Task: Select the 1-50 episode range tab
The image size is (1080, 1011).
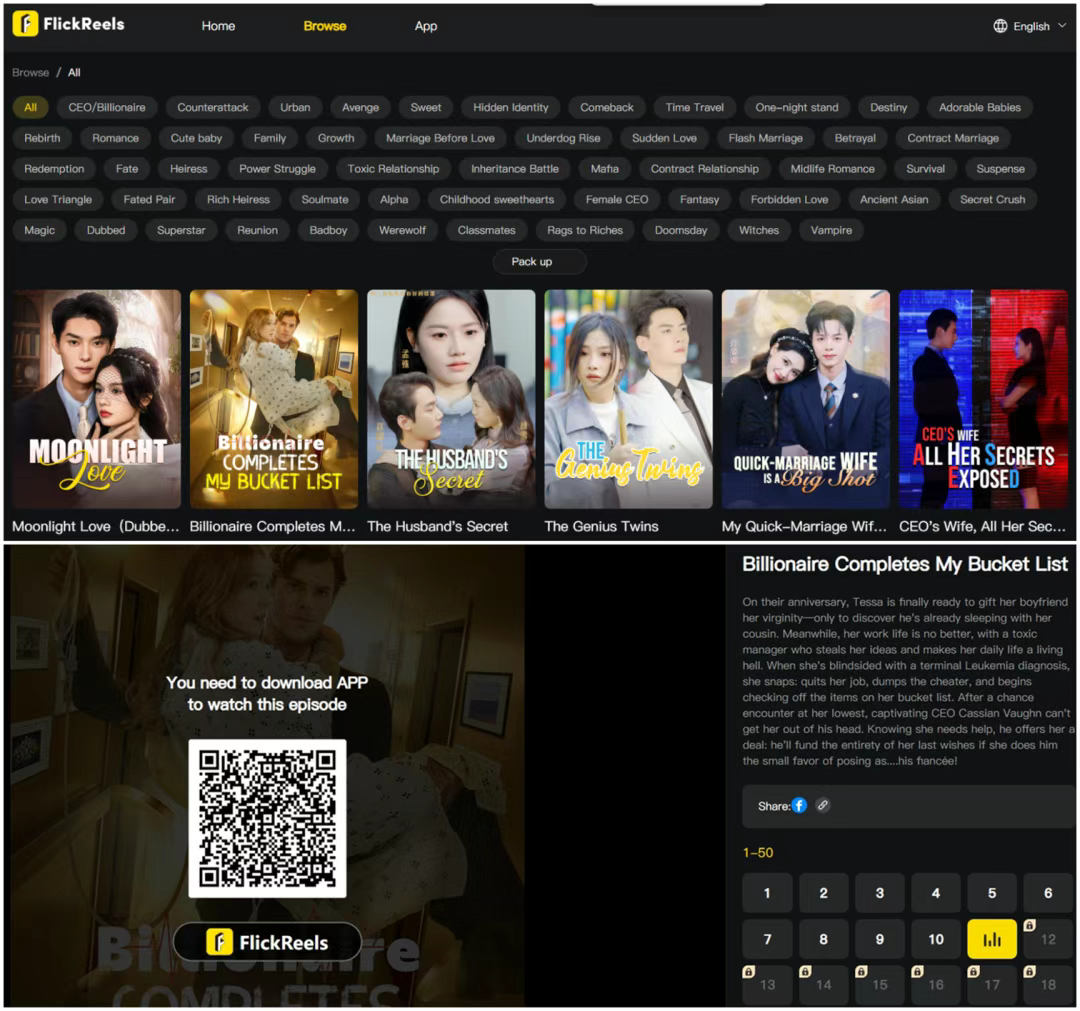Action: pos(758,853)
